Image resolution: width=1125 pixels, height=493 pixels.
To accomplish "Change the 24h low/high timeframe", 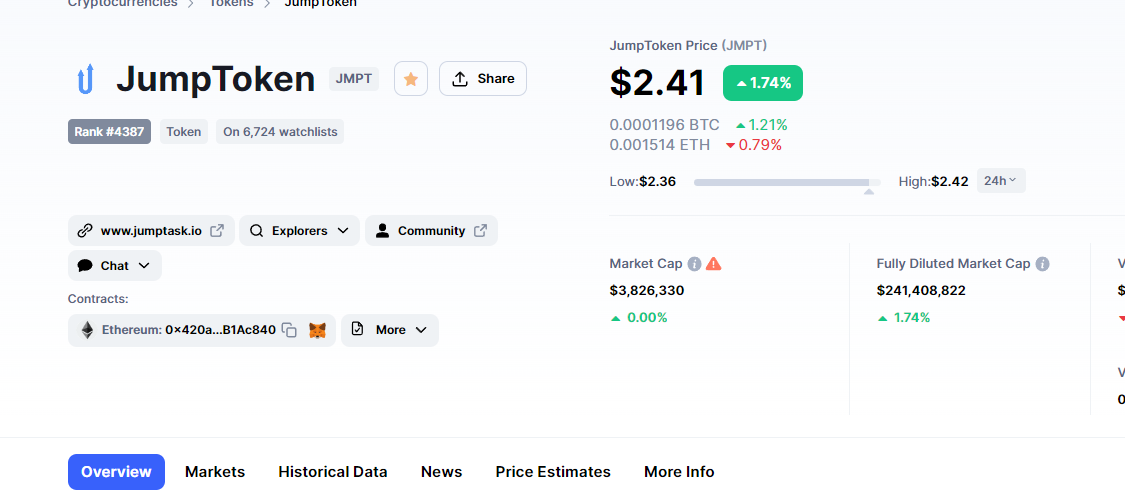I will click(1000, 181).
